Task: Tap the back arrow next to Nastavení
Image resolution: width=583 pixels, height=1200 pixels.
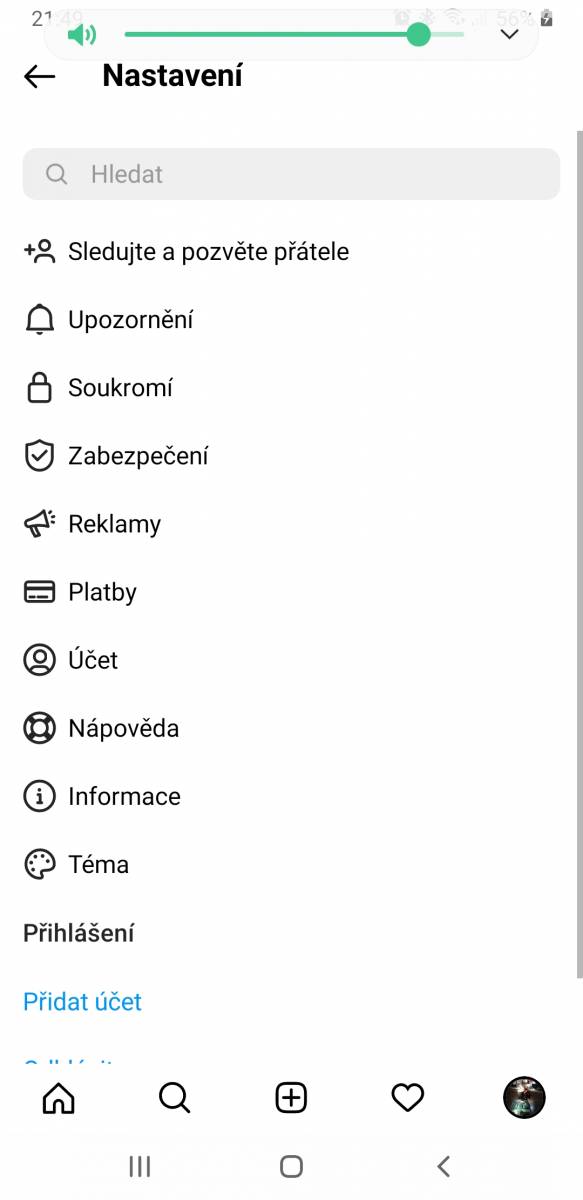Action: point(39,77)
